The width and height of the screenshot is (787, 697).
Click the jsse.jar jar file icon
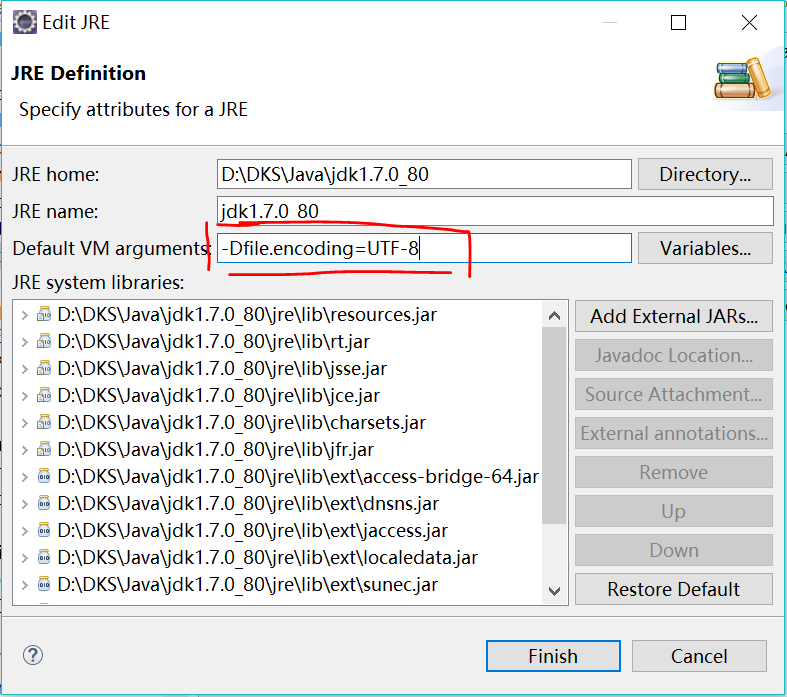44,369
